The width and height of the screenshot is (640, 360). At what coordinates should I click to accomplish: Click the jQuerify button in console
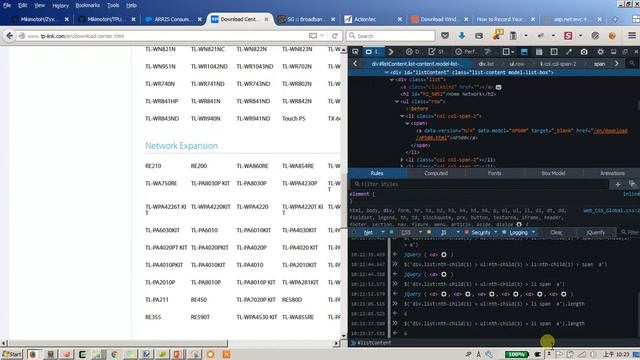595,232
